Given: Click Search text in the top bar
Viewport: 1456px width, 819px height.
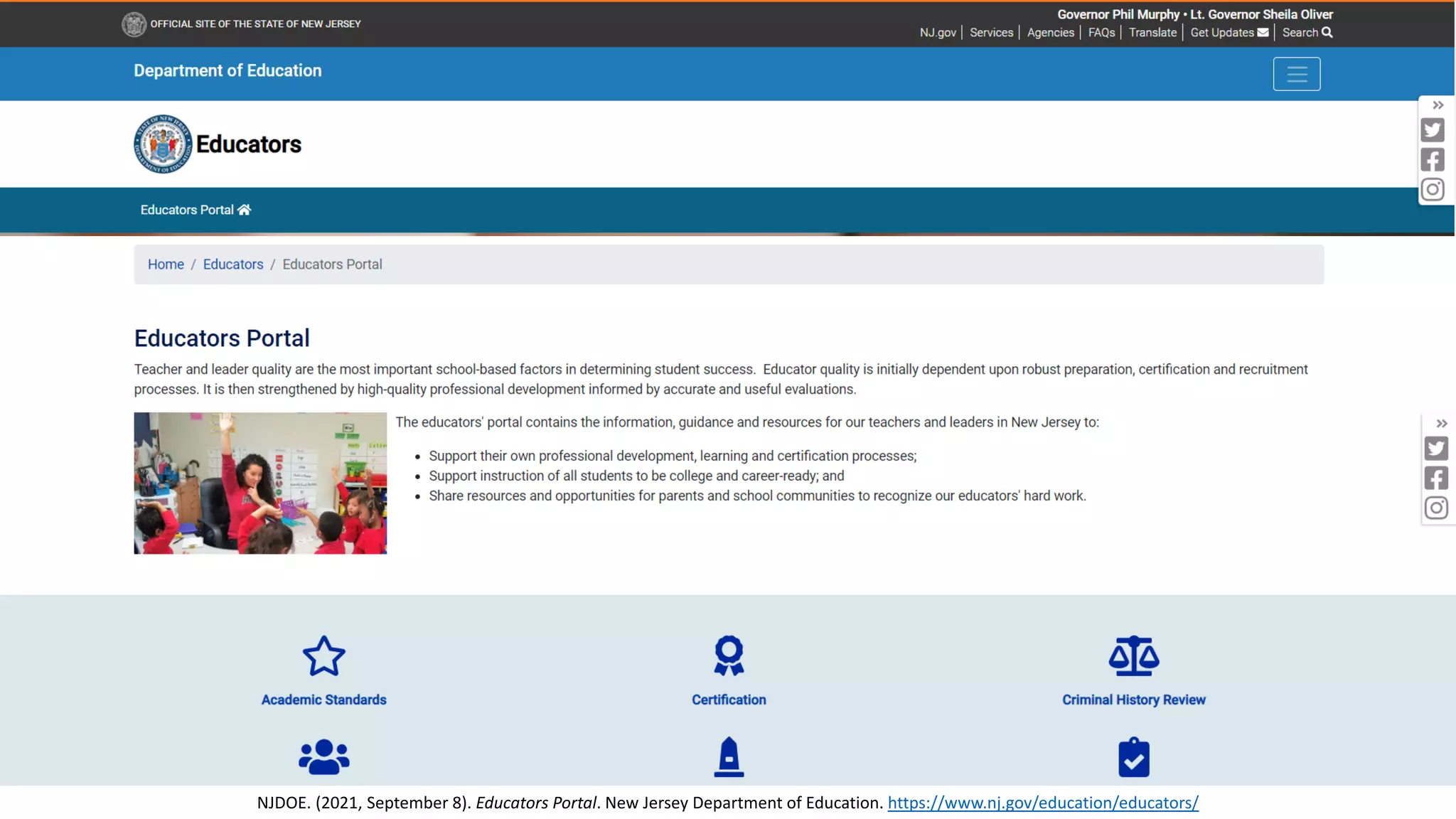Looking at the screenshot, I should click(x=1300, y=33).
